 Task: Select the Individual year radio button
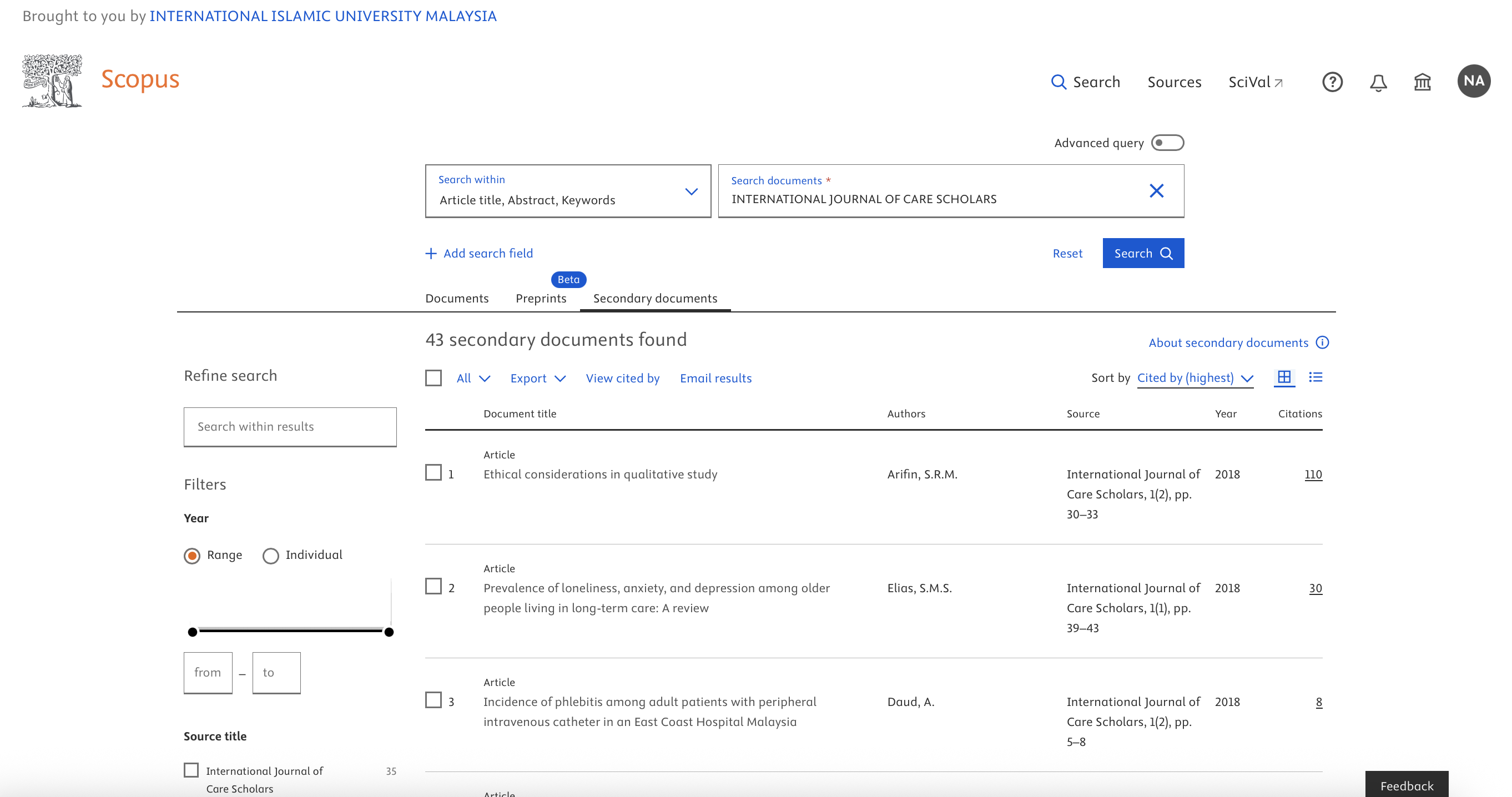point(270,555)
